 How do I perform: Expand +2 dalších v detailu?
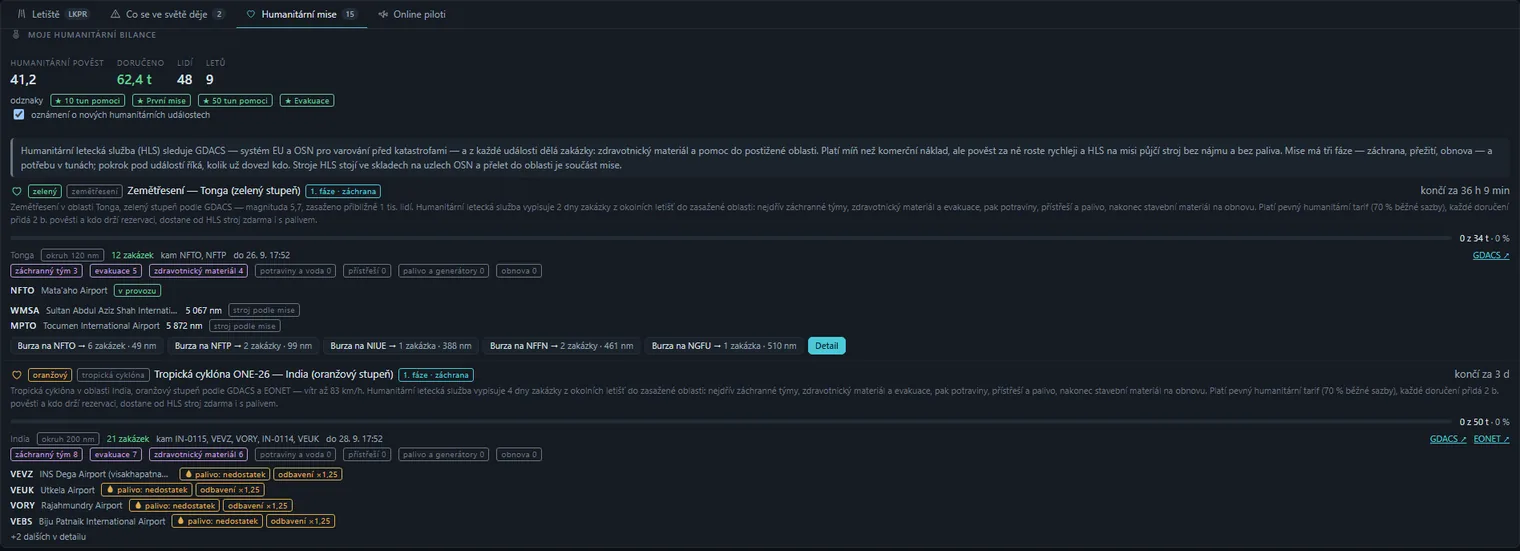pyautogui.click(x=48, y=537)
